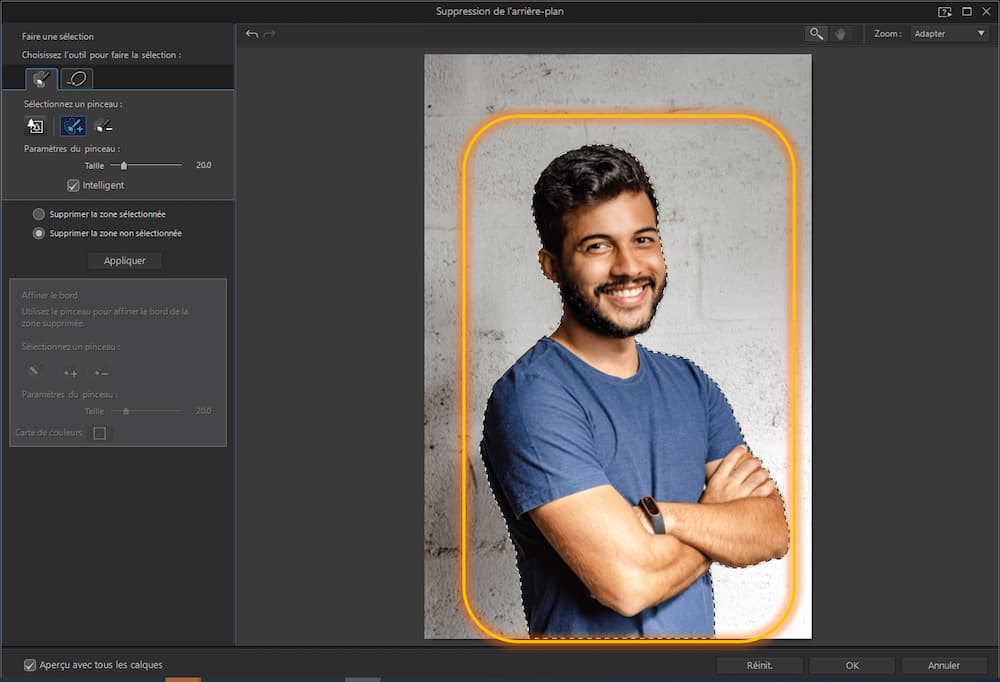Uncheck the Intelligent checkbox
This screenshot has width=1000, height=682.
[x=73, y=186]
